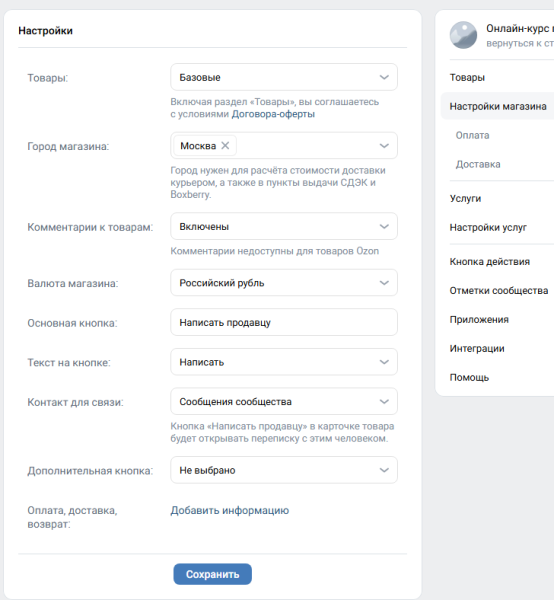Open the Комментарии к товарам dropdown
Image resolution: width=554 pixels, height=600 pixels.
[x=284, y=227]
